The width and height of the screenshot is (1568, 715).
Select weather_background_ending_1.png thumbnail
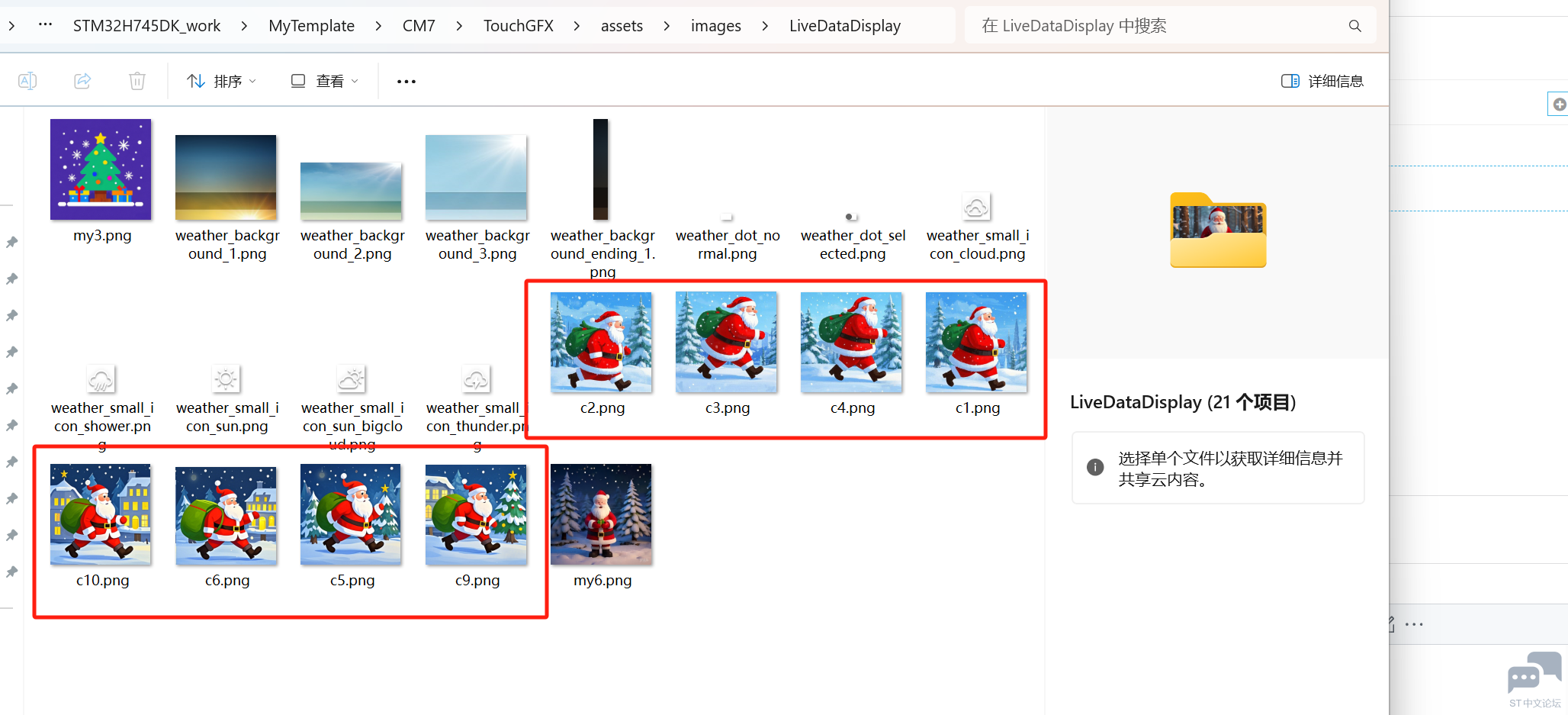coord(601,169)
